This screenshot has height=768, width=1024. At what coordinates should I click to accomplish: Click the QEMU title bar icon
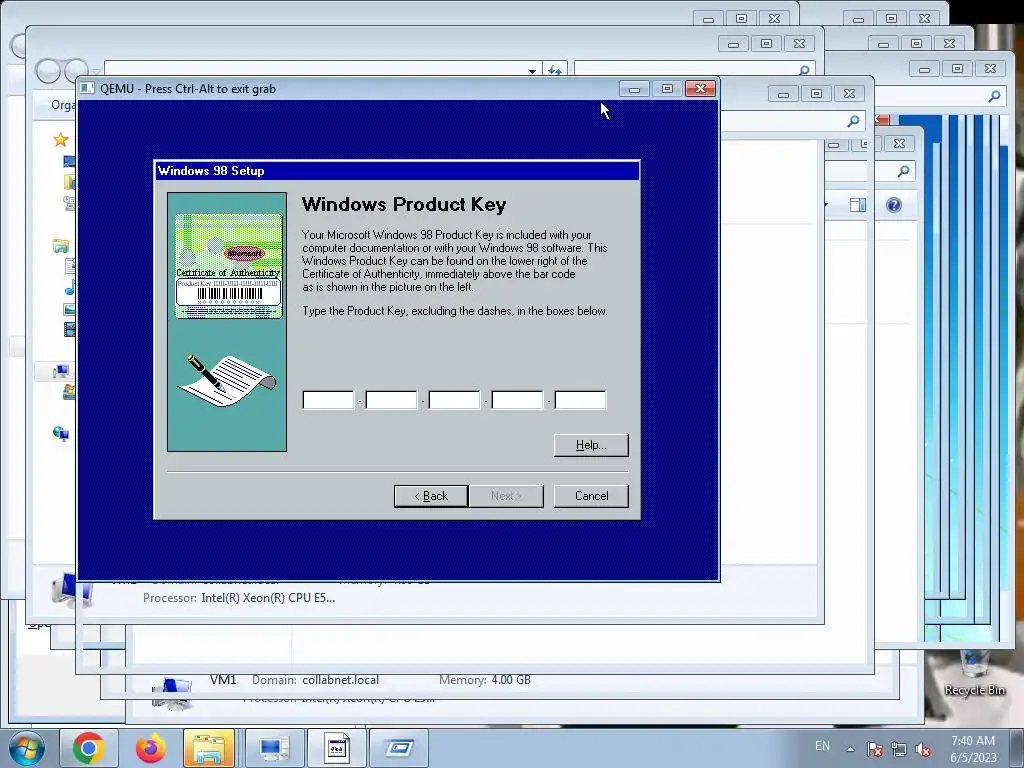[88, 89]
